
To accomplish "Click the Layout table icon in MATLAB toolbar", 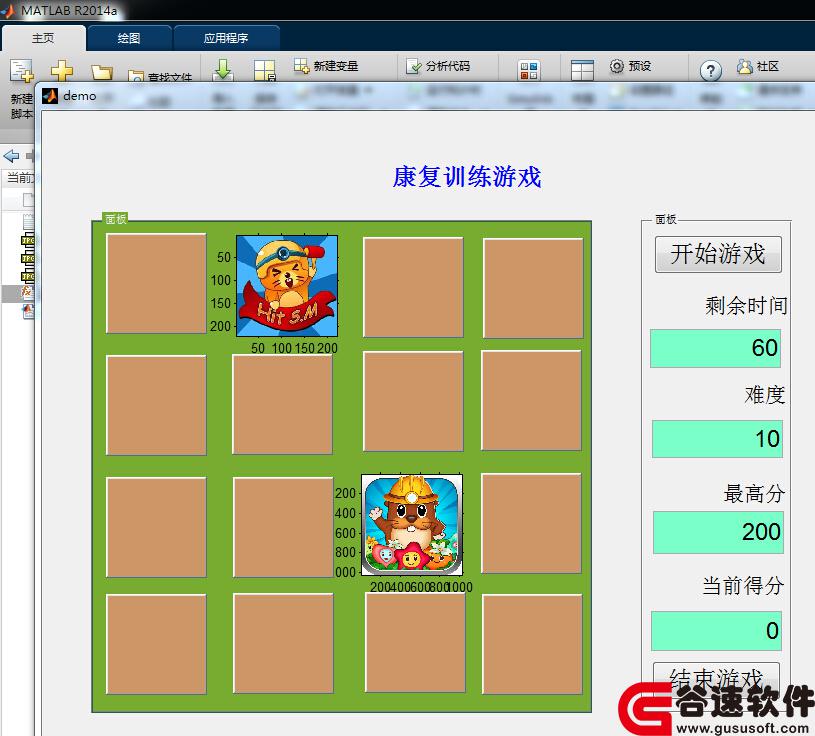I will tap(582, 70).
